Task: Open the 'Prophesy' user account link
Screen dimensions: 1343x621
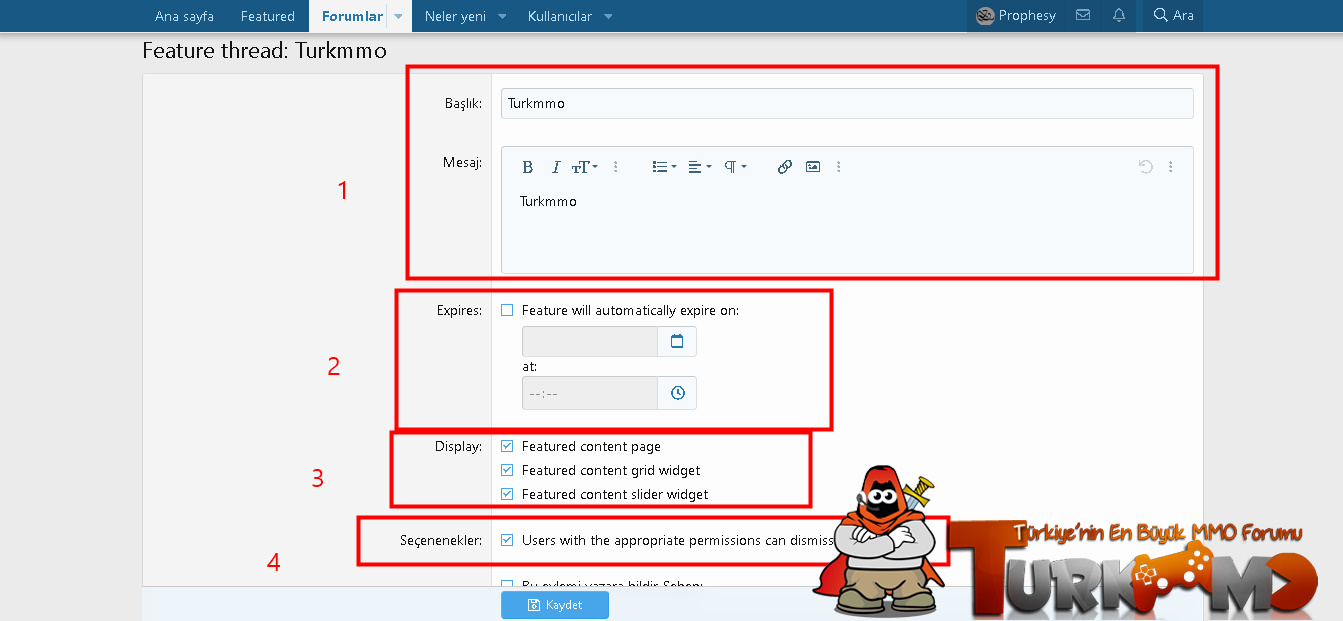Action: (x=1016, y=16)
